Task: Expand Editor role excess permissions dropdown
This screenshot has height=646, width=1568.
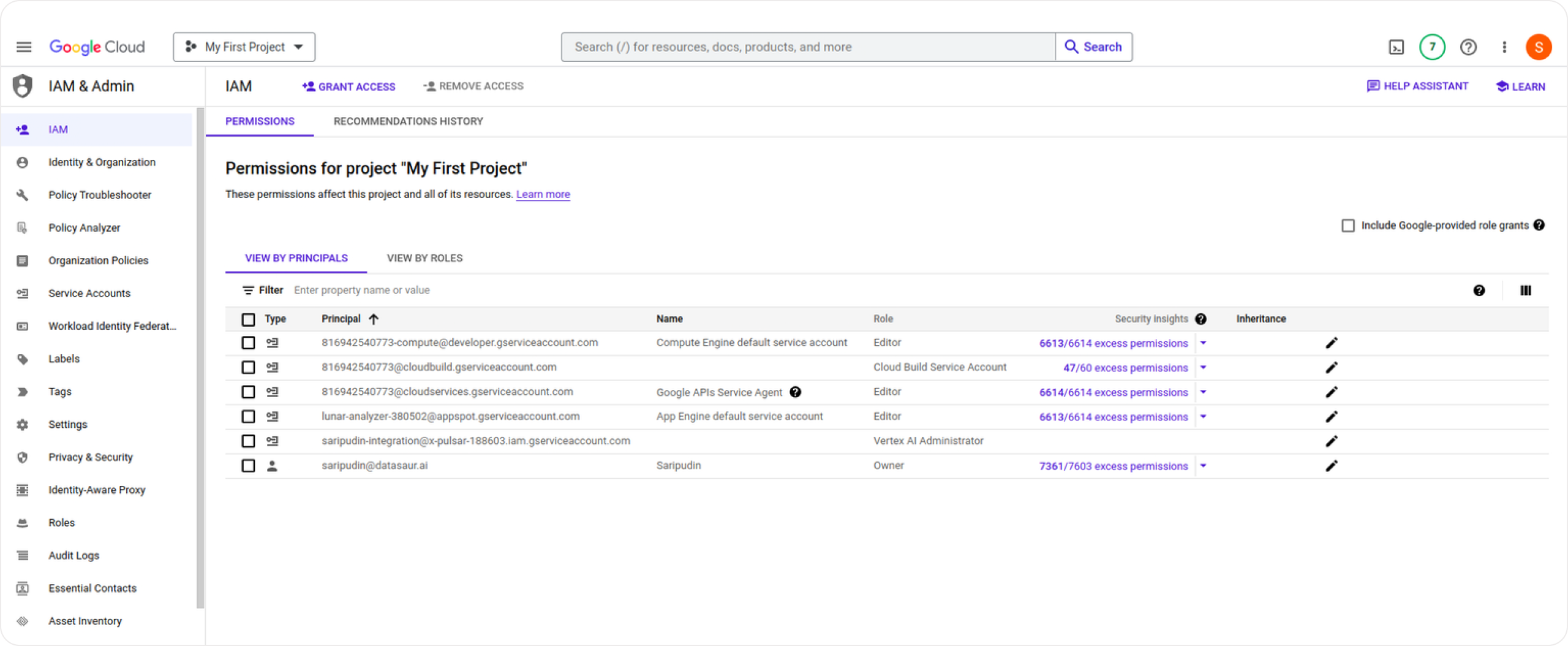Action: tap(1204, 343)
